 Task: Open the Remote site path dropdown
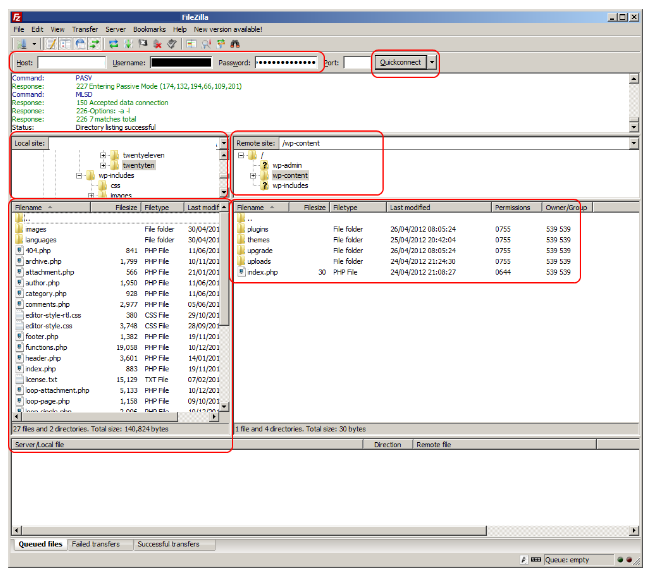point(634,144)
